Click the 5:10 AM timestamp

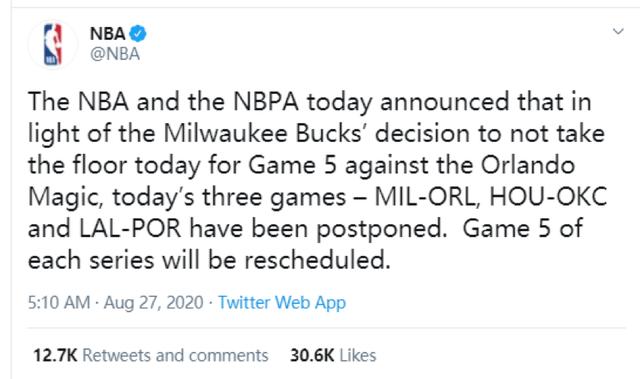59,303
